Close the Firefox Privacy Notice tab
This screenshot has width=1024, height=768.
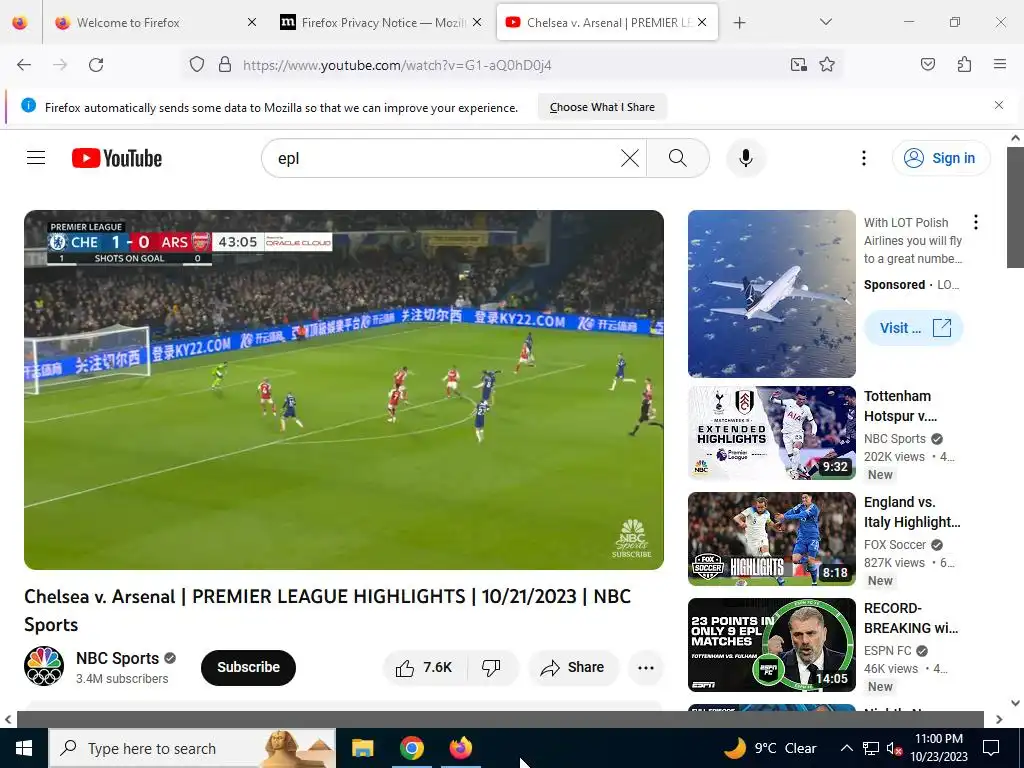point(477,22)
